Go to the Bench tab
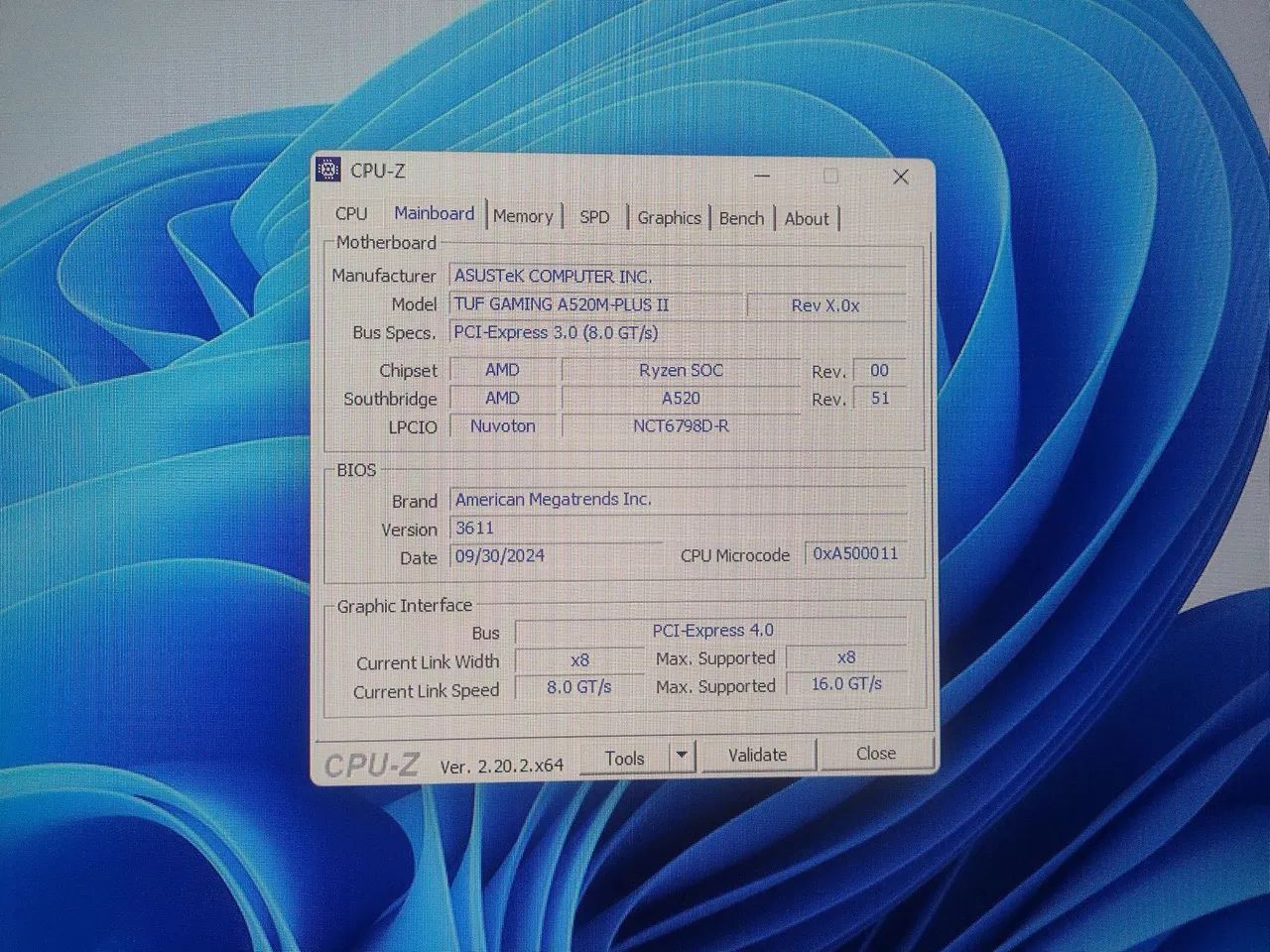Screen dimensions: 1270x952 (742, 218)
